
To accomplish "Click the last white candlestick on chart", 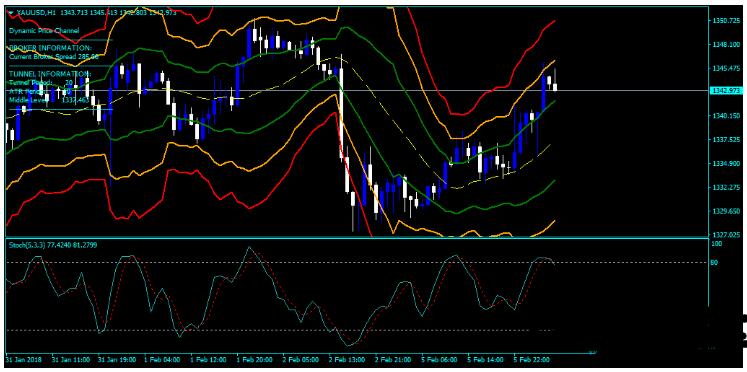I will (555, 87).
